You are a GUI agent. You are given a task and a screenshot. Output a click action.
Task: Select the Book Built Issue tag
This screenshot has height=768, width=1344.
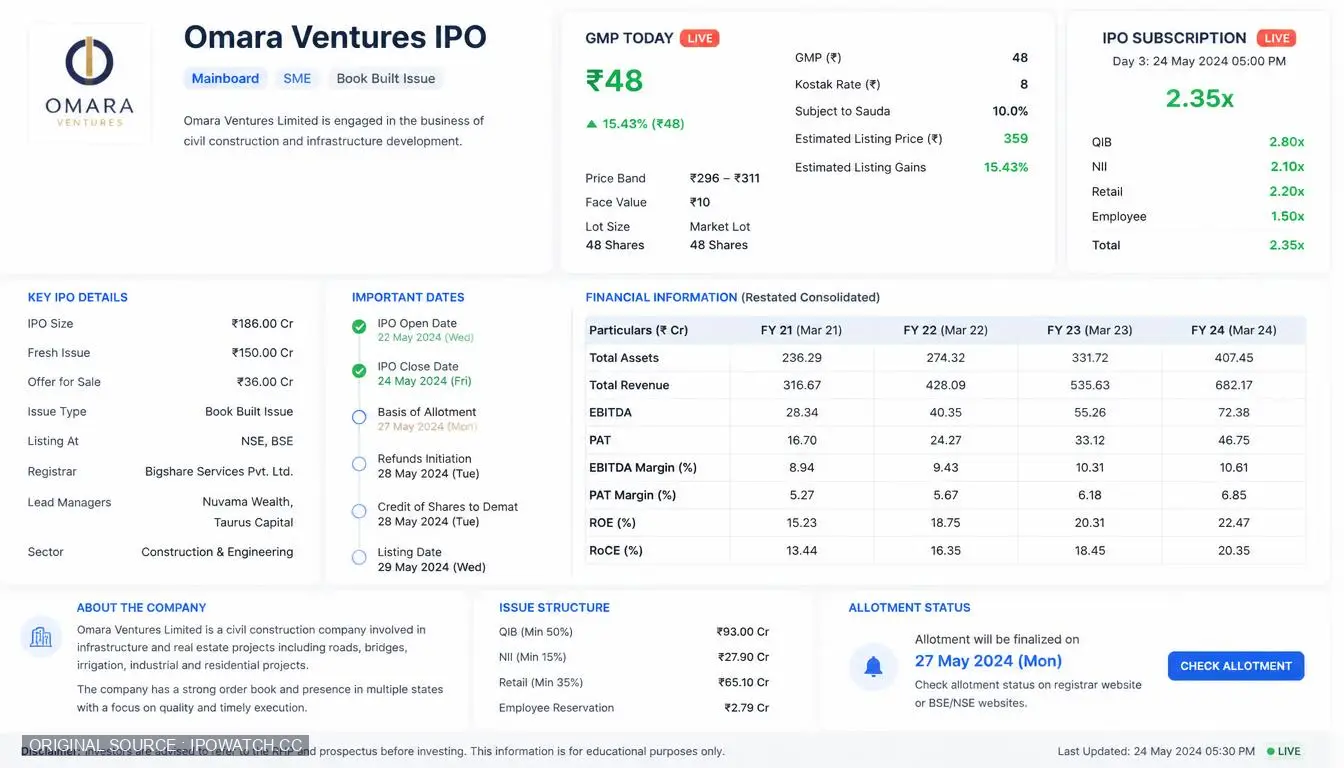click(386, 79)
